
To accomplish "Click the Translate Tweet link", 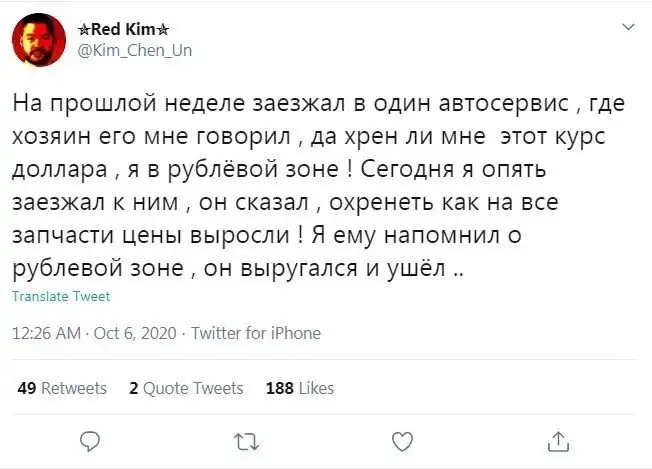I will [x=61, y=297].
